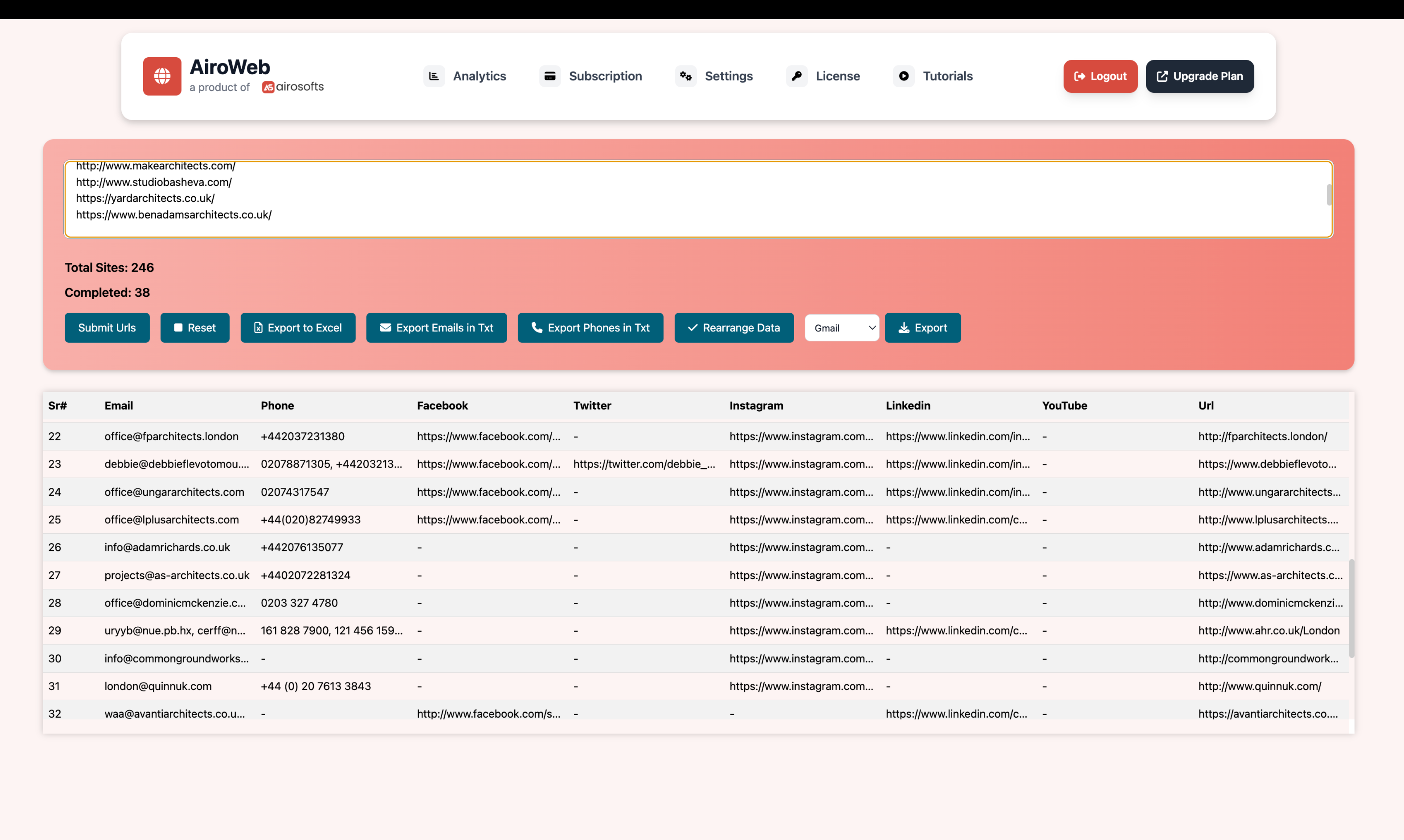Image resolution: width=1404 pixels, height=840 pixels.
Task: Click url http://fparchitects.london/
Action: tap(1263, 436)
